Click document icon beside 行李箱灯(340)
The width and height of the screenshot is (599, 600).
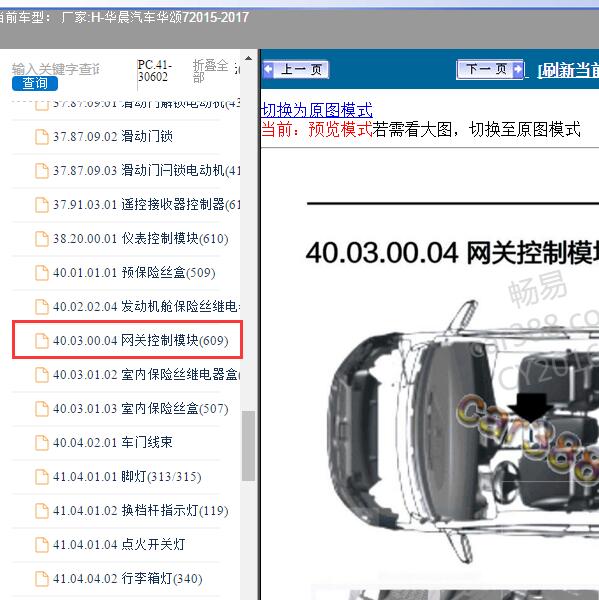click(42, 579)
